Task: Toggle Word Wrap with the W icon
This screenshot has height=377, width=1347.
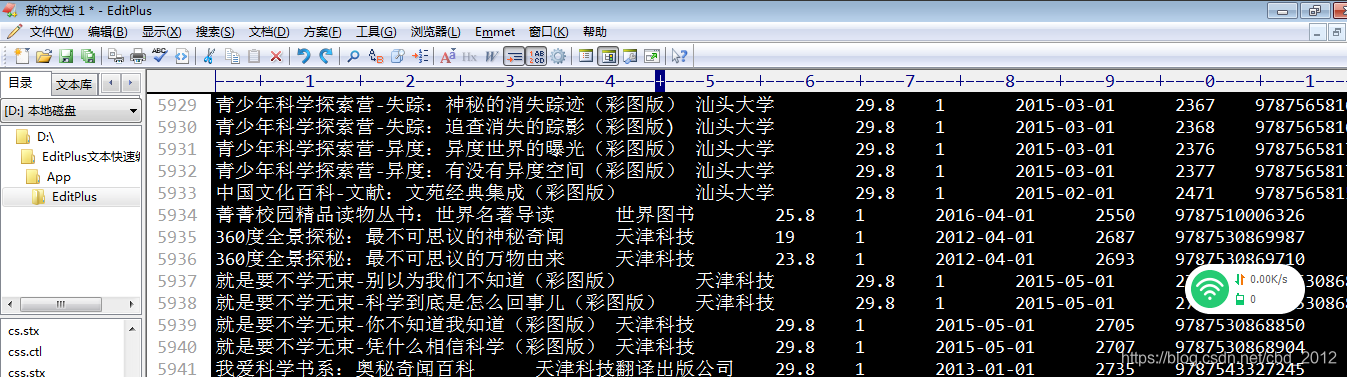Action: [491, 56]
